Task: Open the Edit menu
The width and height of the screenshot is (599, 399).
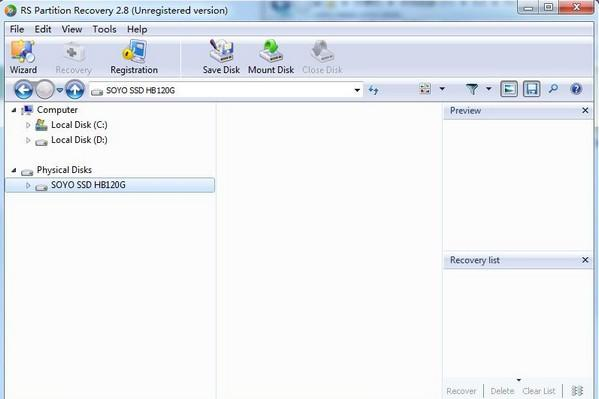Action: pyautogui.click(x=43, y=29)
